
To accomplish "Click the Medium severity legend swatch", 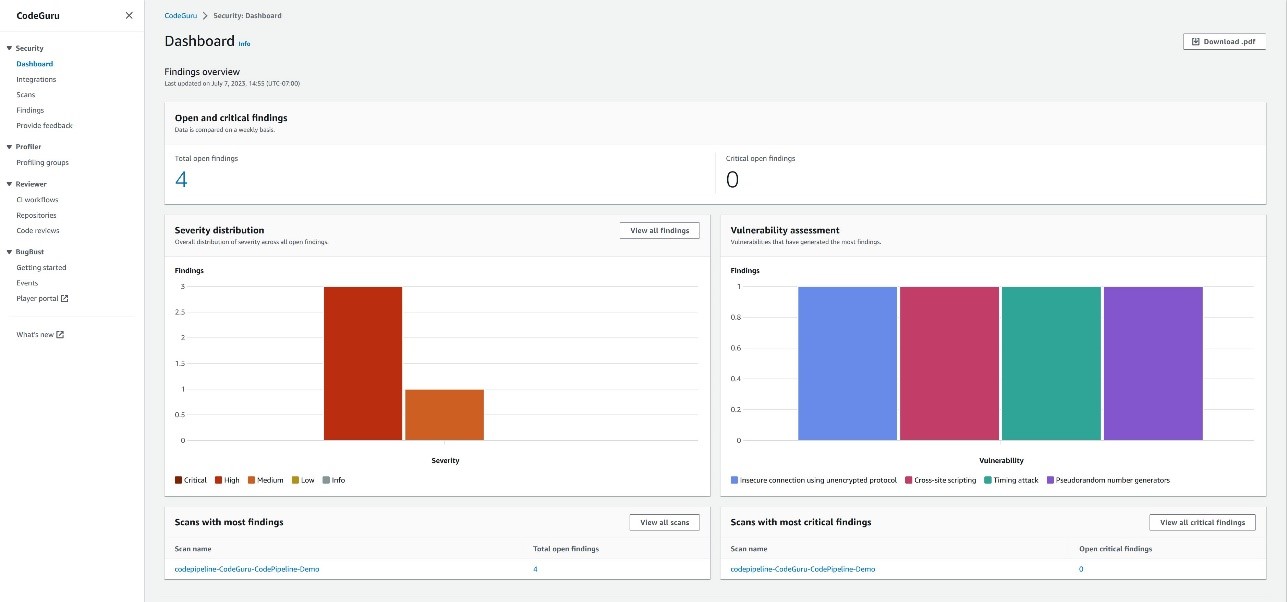I will point(252,480).
